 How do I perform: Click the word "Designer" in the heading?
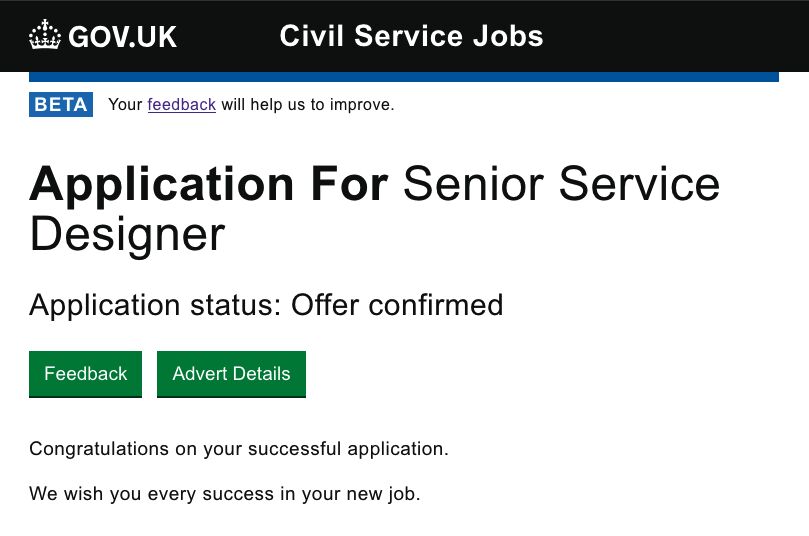pyautogui.click(x=127, y=234)
